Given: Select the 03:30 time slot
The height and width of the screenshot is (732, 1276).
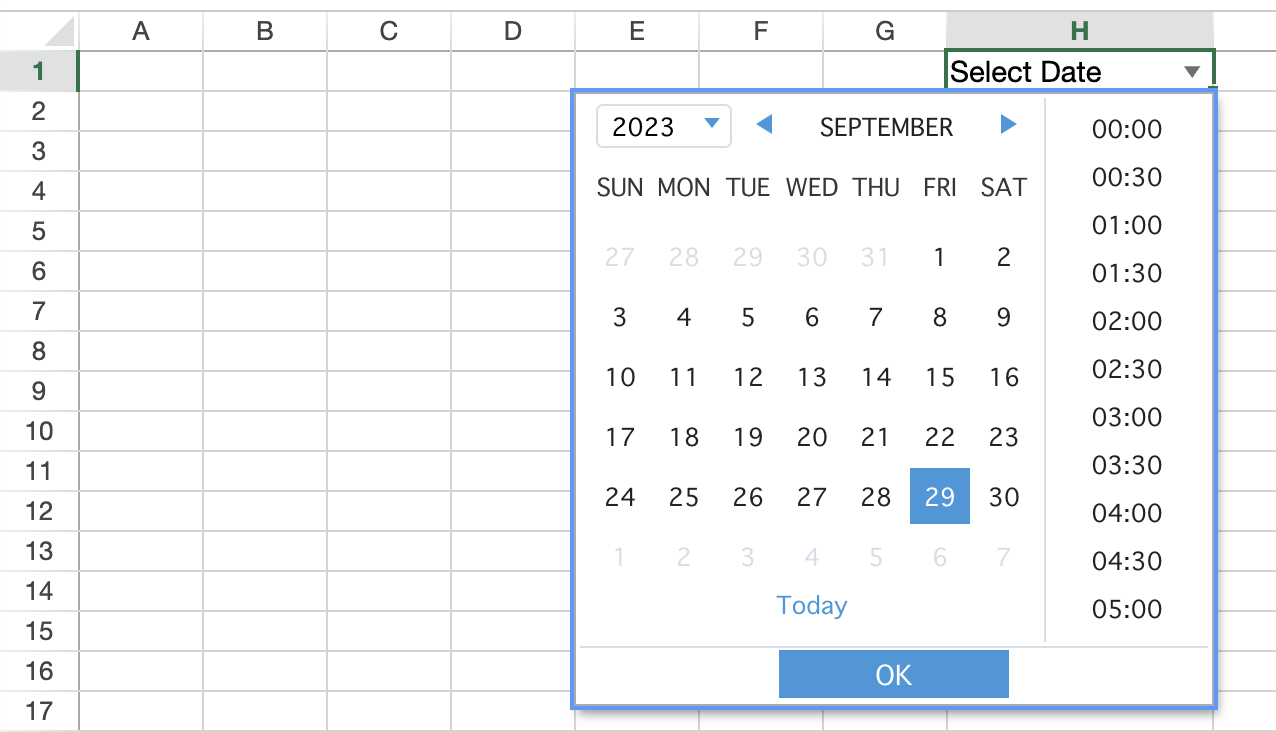Looking at the screenshot, I should point(1126,465).
